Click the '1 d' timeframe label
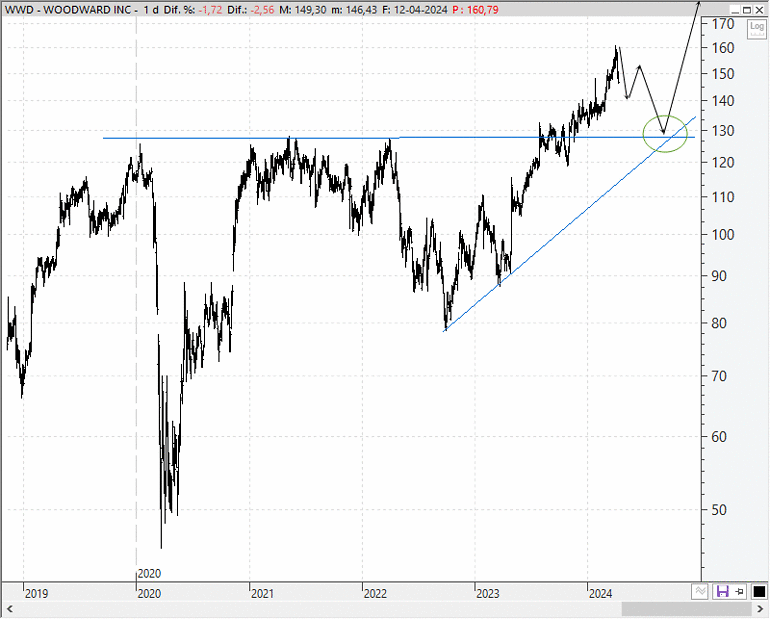Screen dimensions: 770x619 pyautogui.click(x=151, y=10)
